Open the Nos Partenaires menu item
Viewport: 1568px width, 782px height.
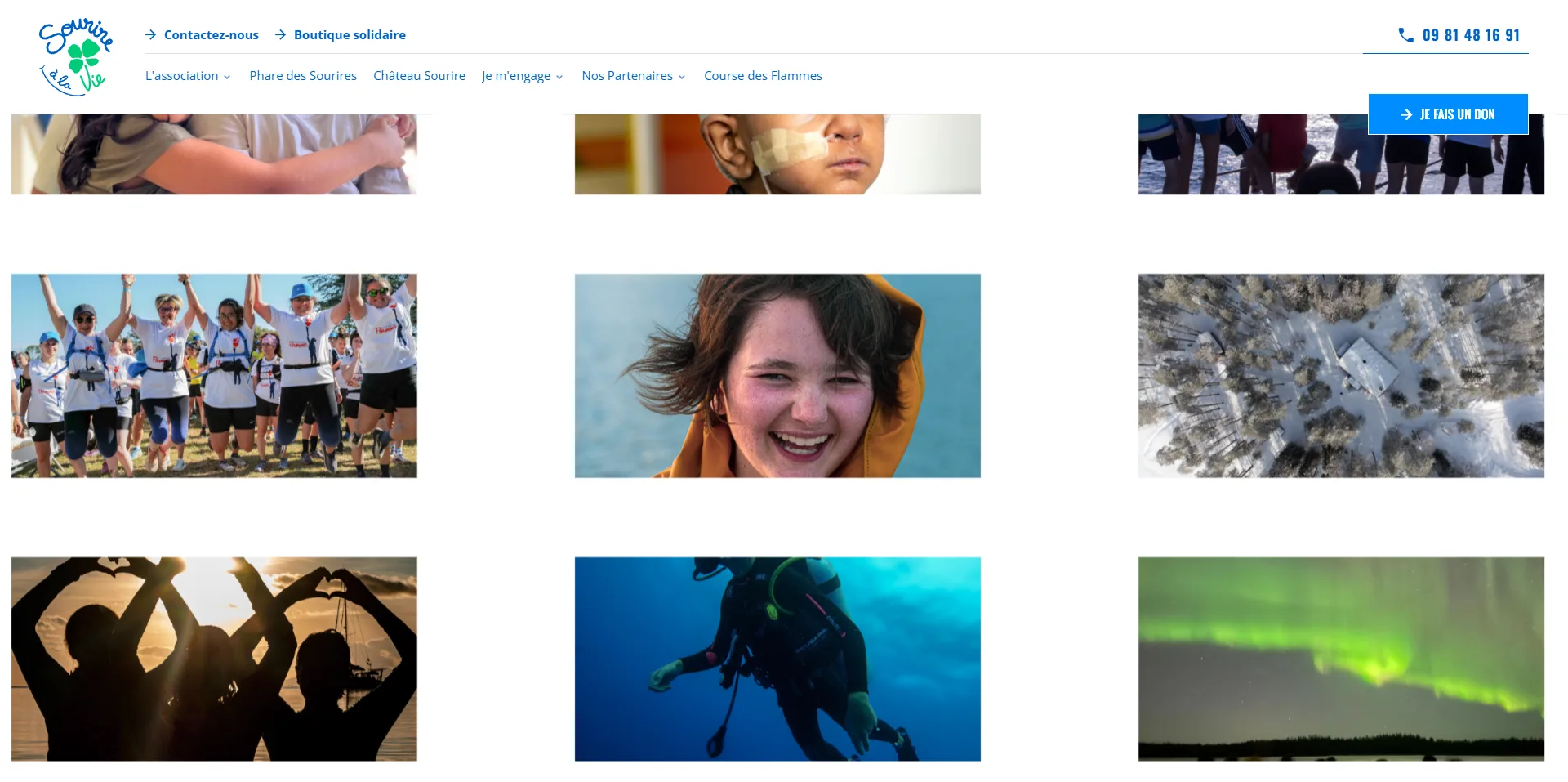(x=627, y=76)
